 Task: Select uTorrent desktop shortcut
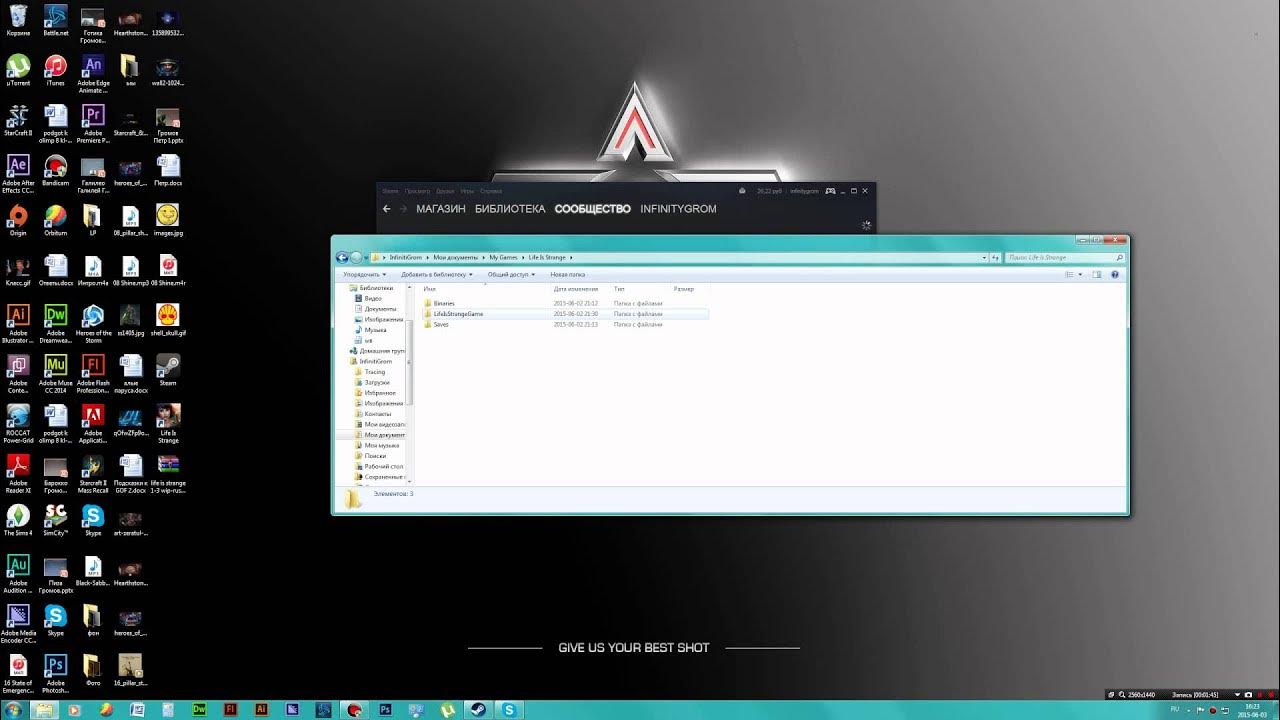pyautogui.click(x=18, y=70)
